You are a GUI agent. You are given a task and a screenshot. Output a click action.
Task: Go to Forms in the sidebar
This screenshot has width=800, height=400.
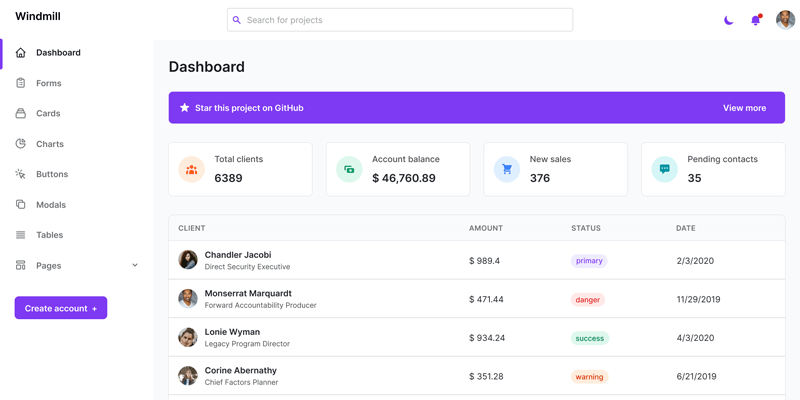[x=48, y=83]
